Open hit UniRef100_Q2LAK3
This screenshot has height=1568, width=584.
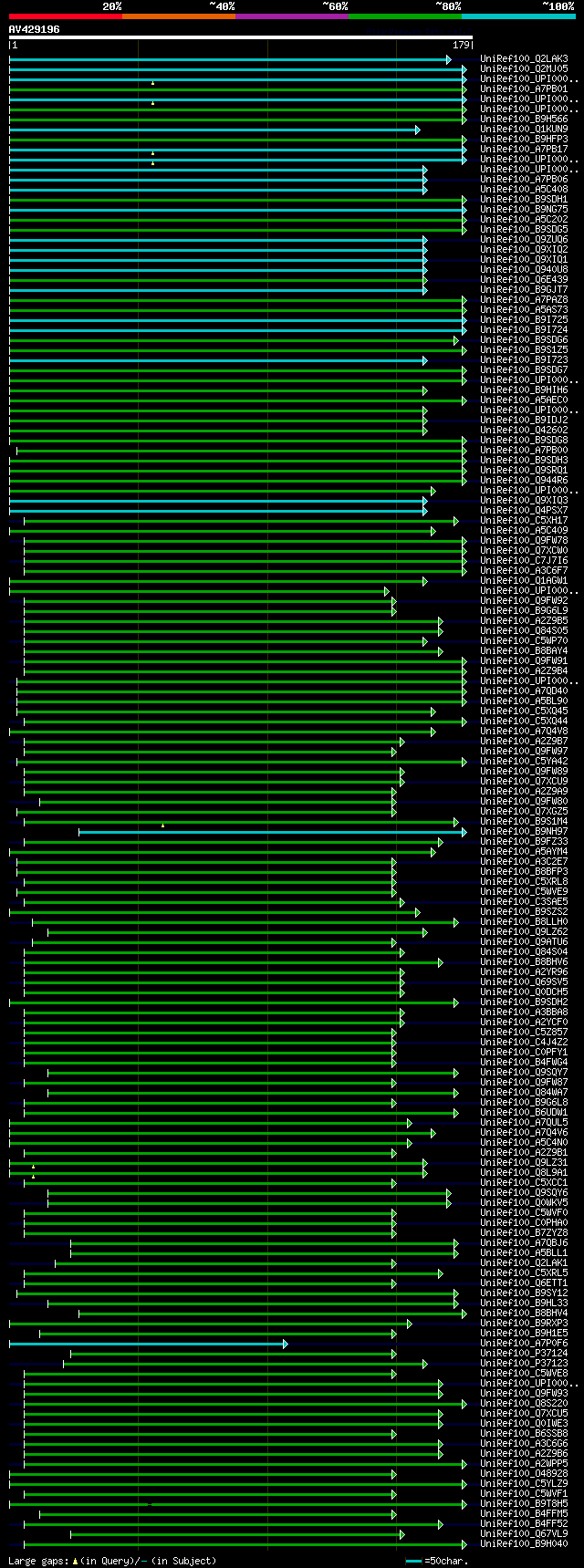pyautogui.click(x=524, y=59)
